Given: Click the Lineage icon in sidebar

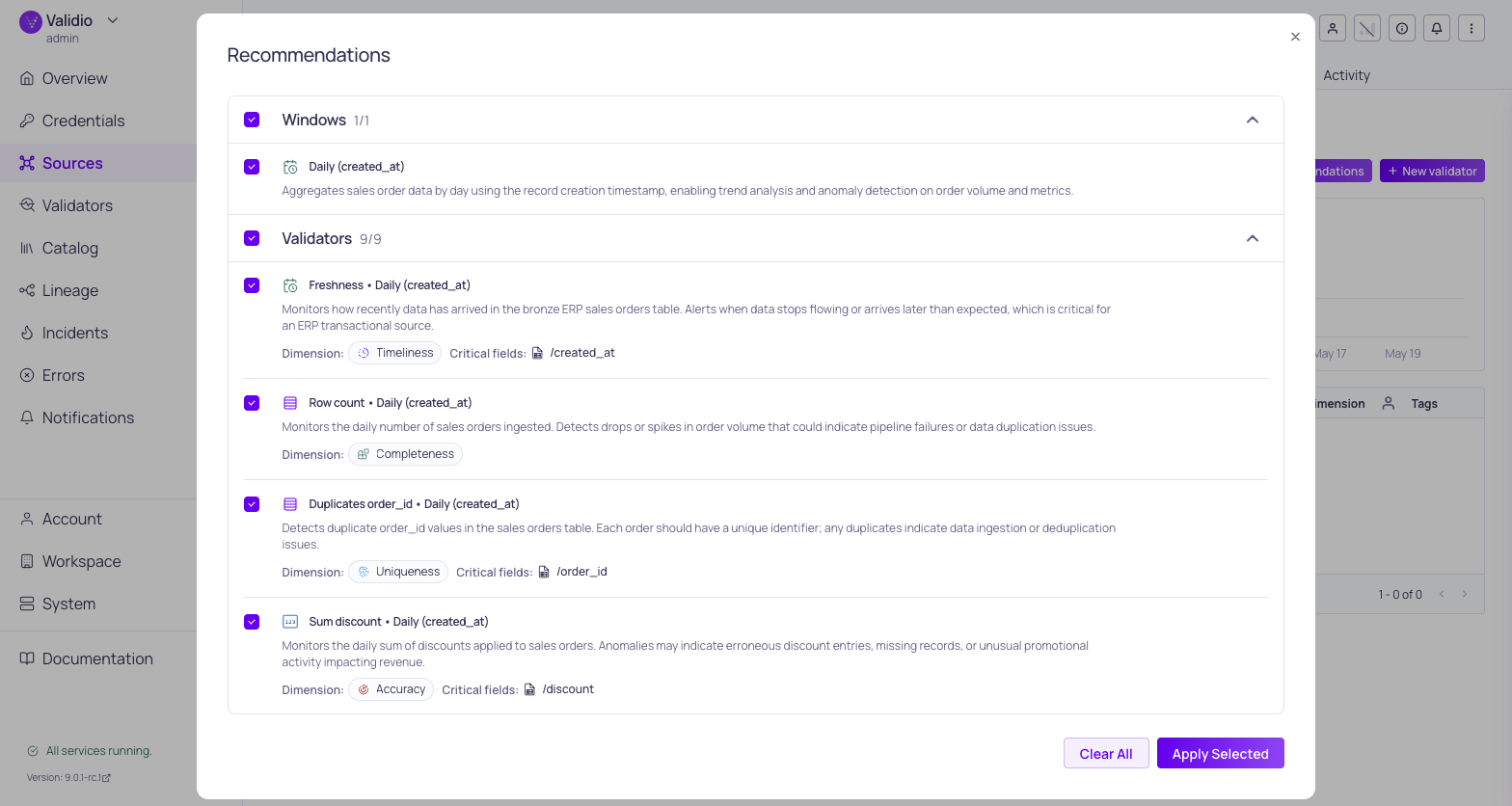Looking at the screenshot, I should 27,290.
